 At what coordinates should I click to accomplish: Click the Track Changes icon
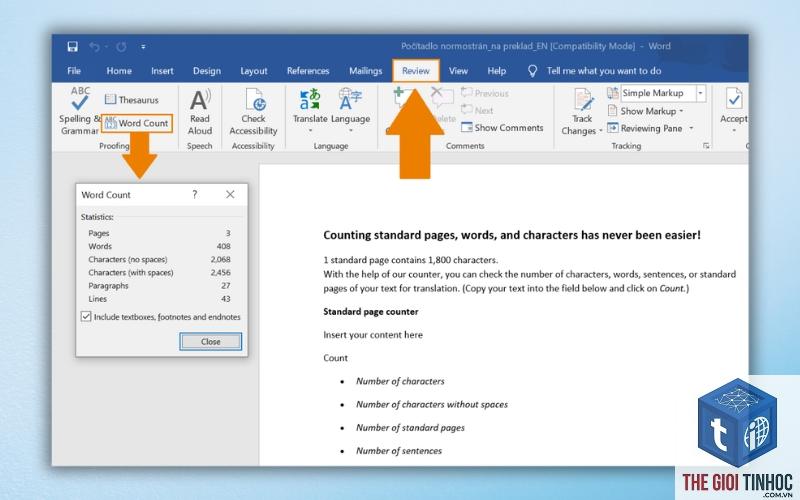(582, 99)
